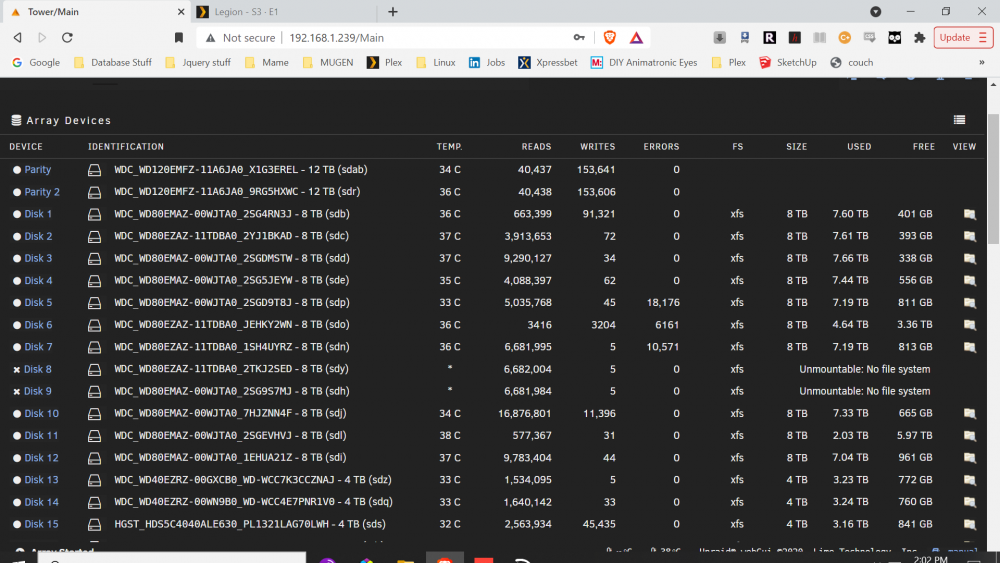Open a new browser tab
Image resolution: width=1000 pixels, height=563 pixels.
point(393,12)
